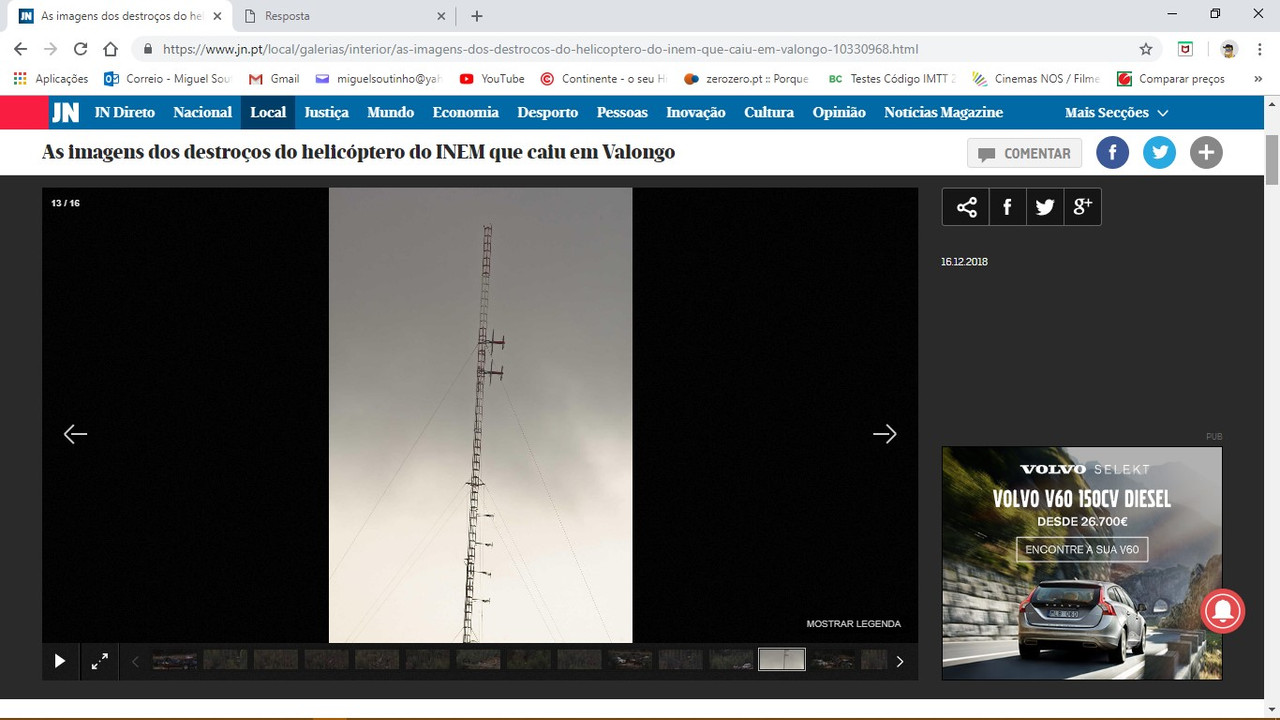Screen dimensions: 1280x720
Task: Toggle gallery fullscreen mode
Action: tap(100, 661)
